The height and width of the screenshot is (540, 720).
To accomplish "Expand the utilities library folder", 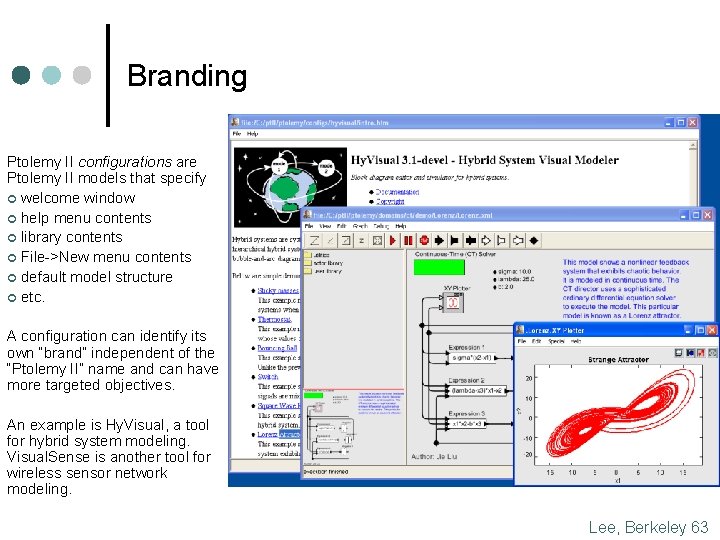I will [317, 255].
